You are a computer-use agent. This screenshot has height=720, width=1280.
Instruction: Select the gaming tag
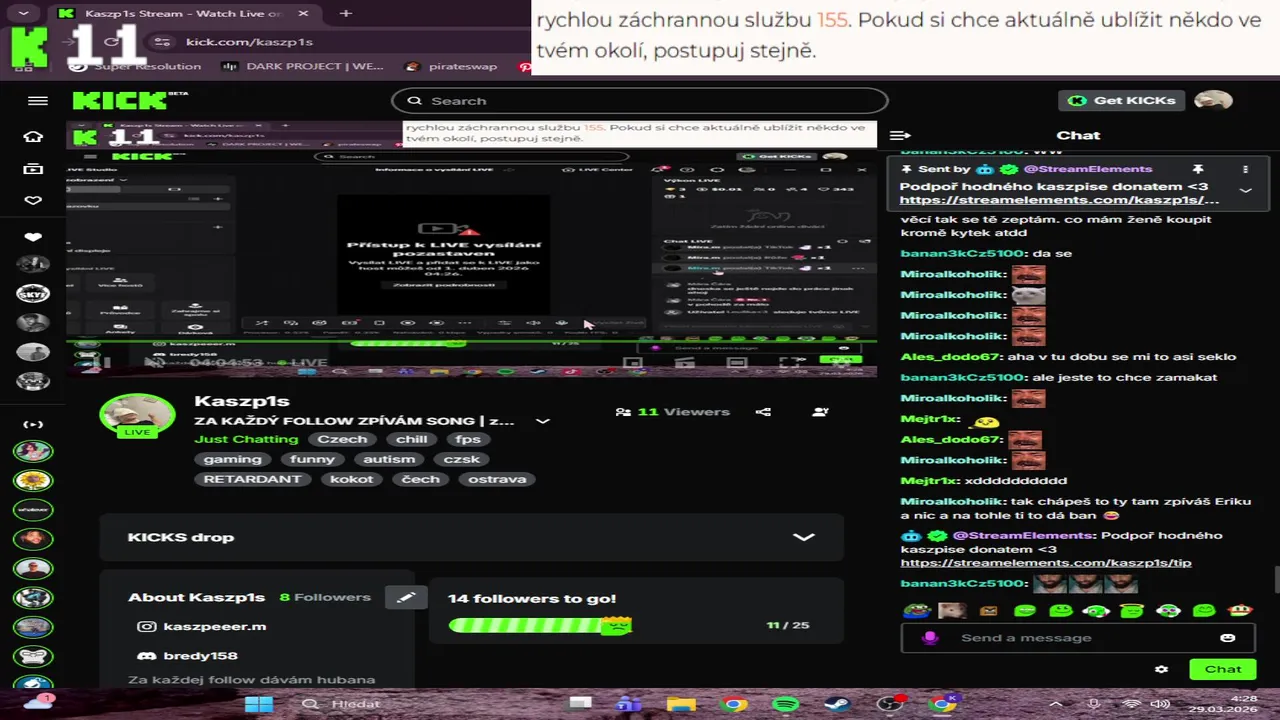tap(233, 459)
